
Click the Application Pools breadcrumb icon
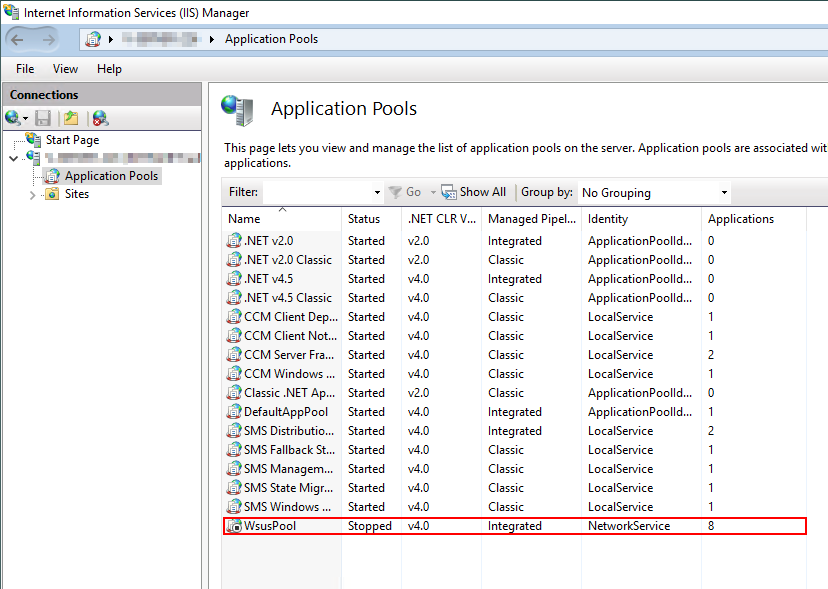93,39
